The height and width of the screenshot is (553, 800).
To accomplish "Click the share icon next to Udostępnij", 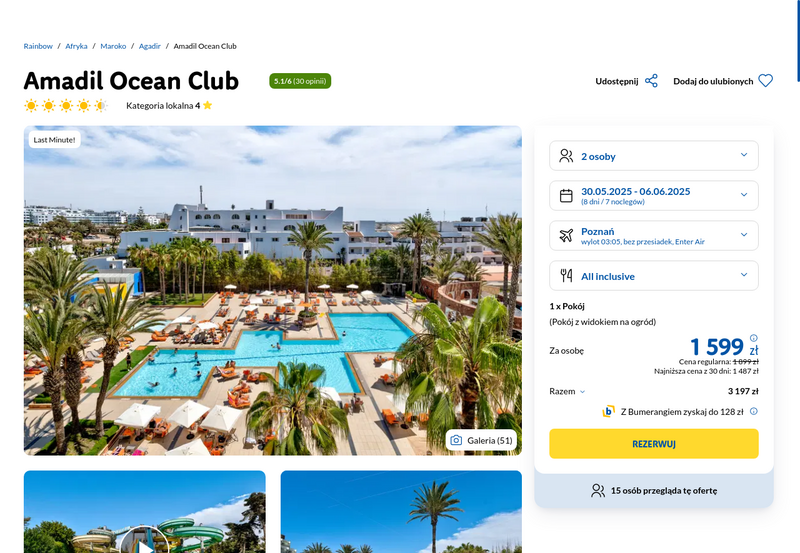I will pyautogui.click(x=651, y=81).
